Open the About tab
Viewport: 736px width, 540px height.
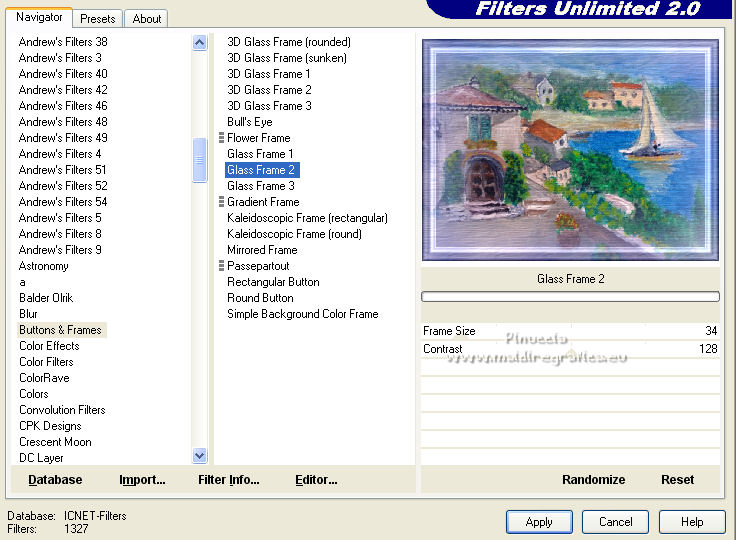click(146, 19)
